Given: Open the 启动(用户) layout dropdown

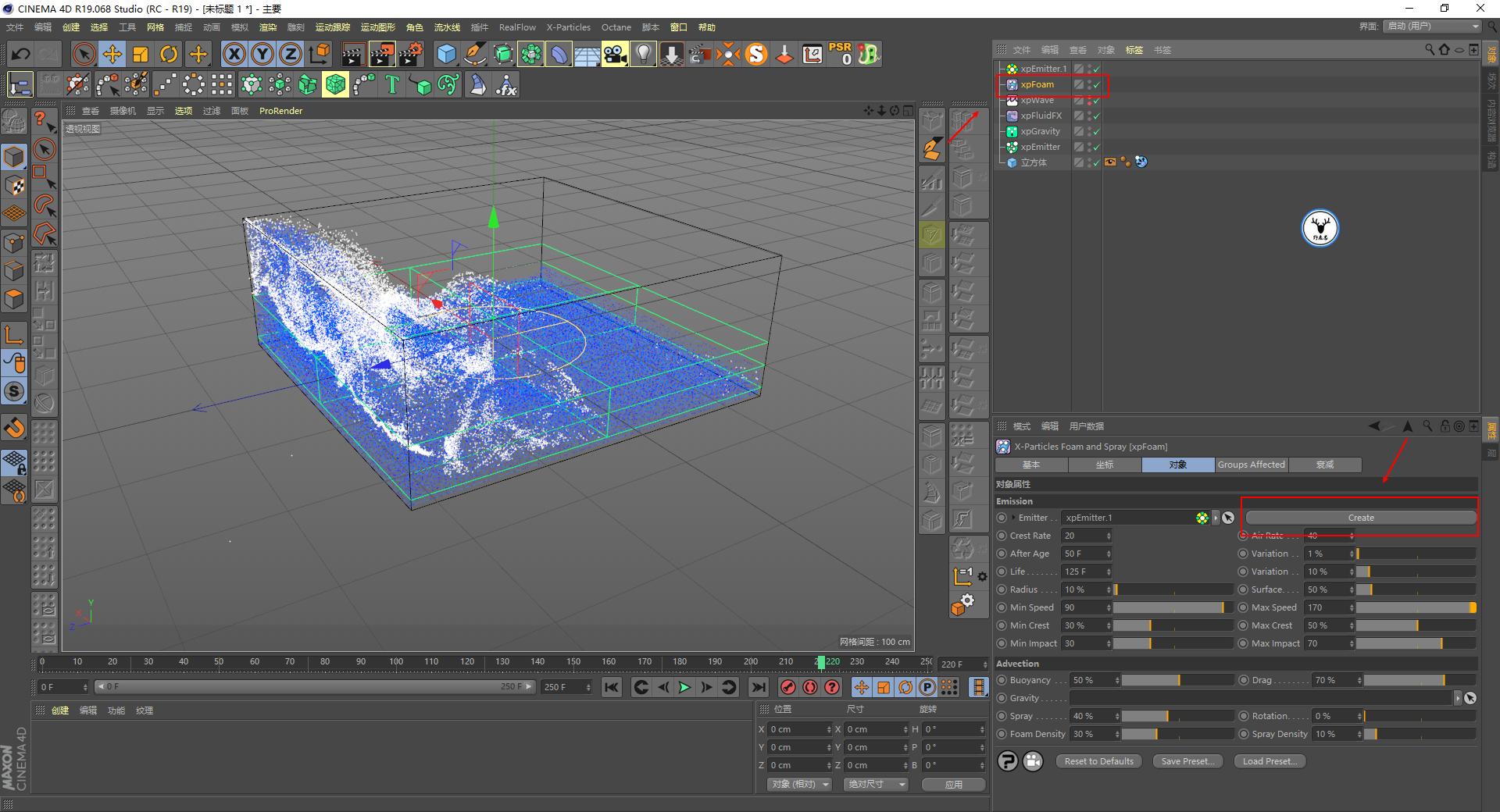Looking at the screenshot, I should pos(1431,26).
